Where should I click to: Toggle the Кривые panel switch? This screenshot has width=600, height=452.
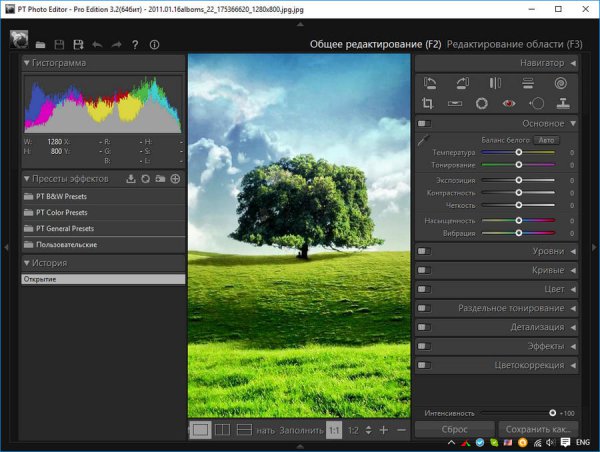pos(424,270)
